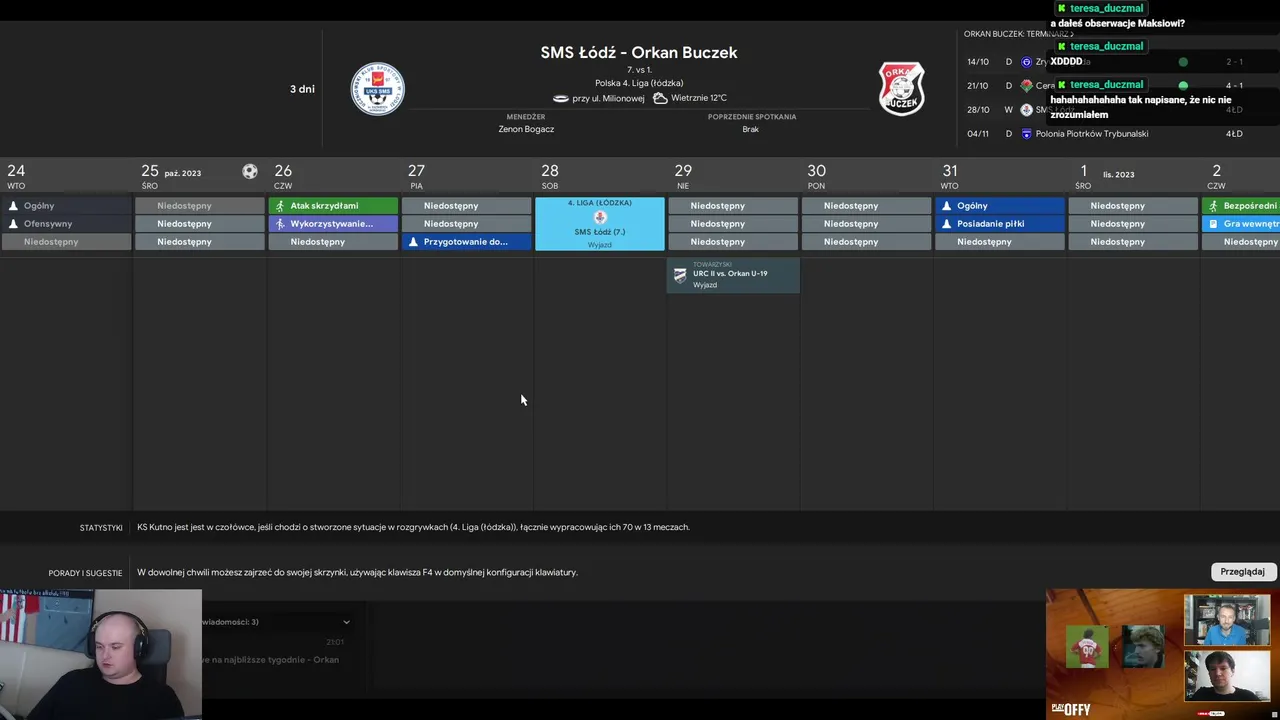Select the Gra wewnętr... training session
Viewport: 1280px width, 720px height.
[x=1240, y=224]
